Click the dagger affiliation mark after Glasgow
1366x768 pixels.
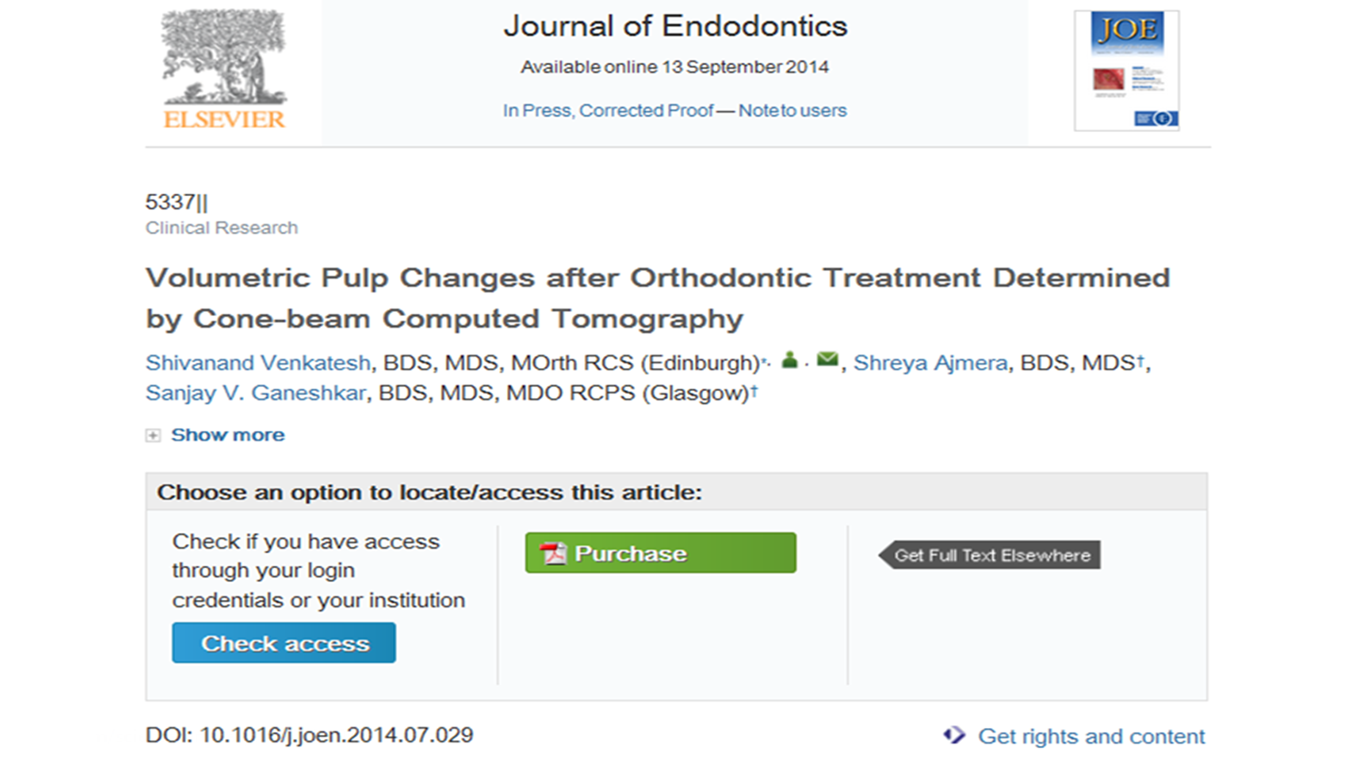[754, 390]
